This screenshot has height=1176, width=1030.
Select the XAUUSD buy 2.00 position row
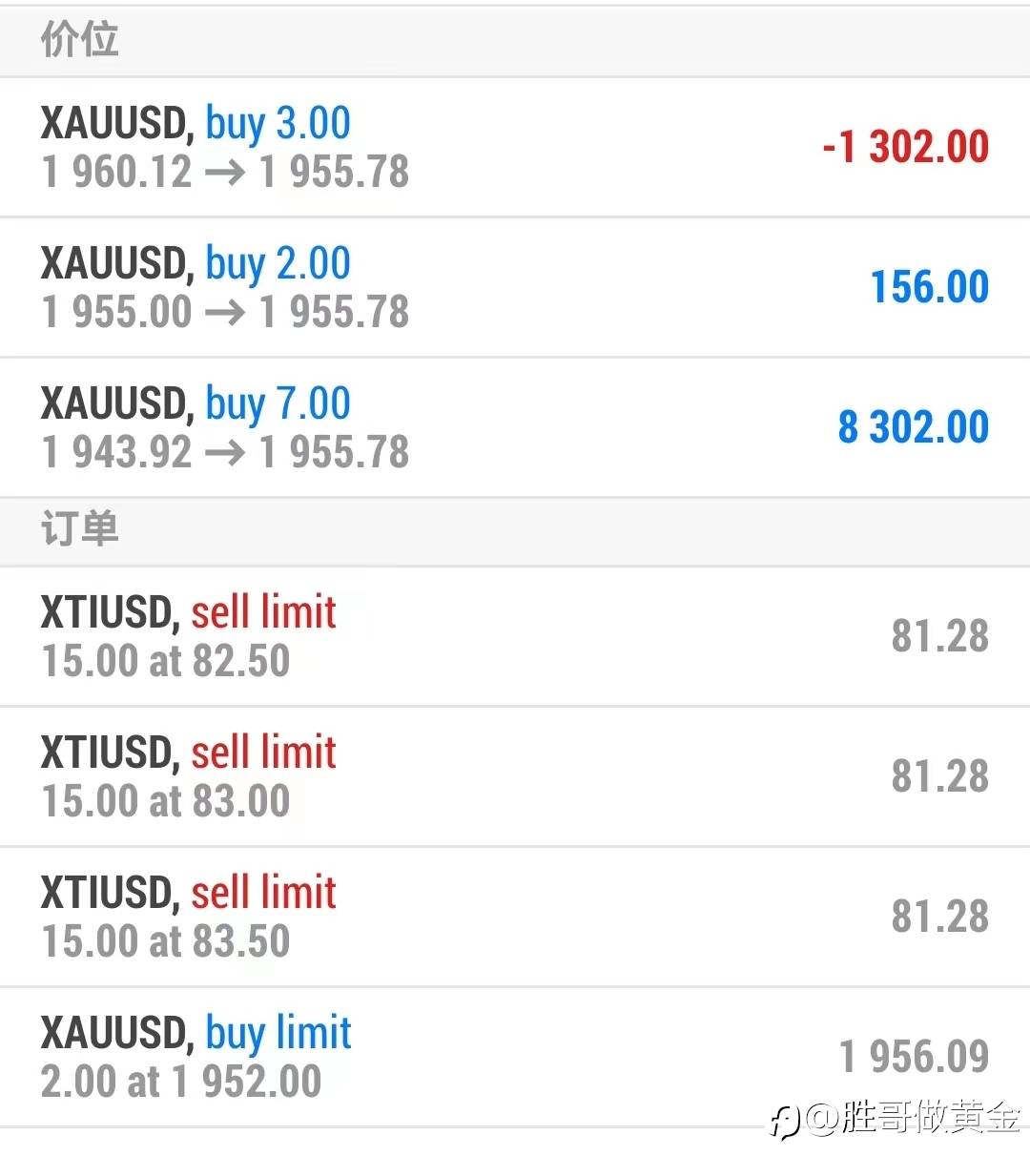coord(515,287)
